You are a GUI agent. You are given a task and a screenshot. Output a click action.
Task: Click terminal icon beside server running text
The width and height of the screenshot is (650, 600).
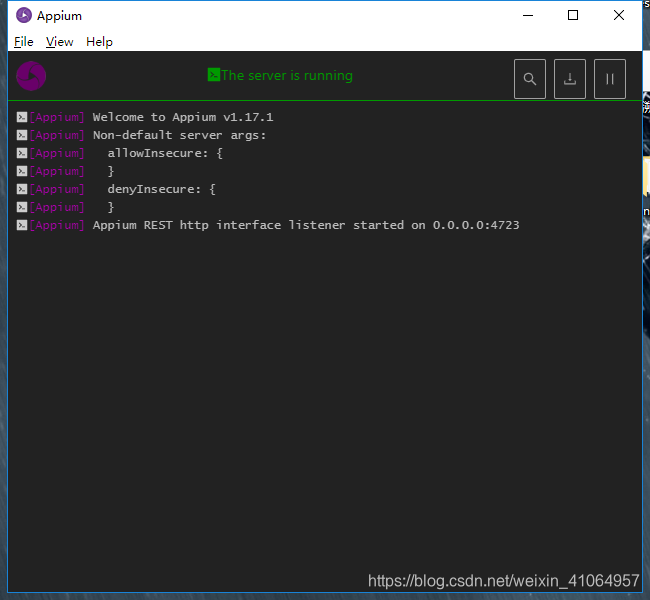[213, 75]
